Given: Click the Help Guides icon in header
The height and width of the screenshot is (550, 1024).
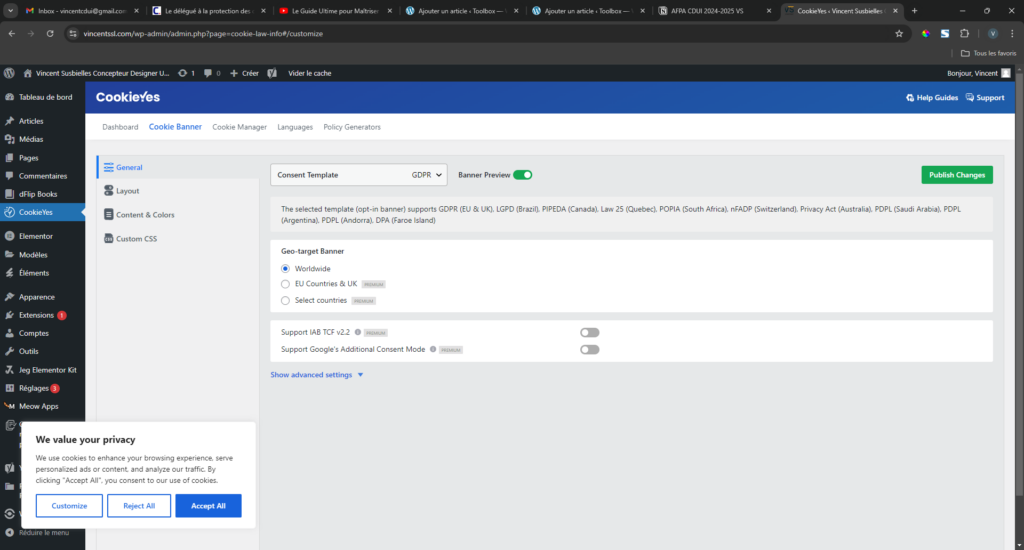Looking at the screenshot, I should (x=910, y=98).
